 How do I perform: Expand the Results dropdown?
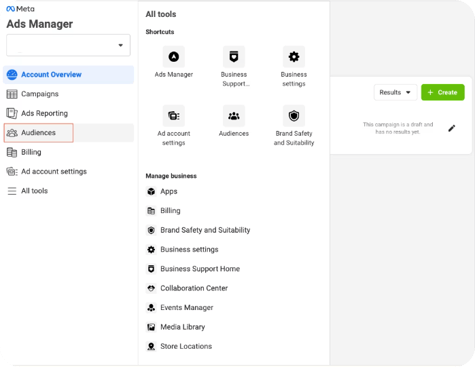pos(395,92)
